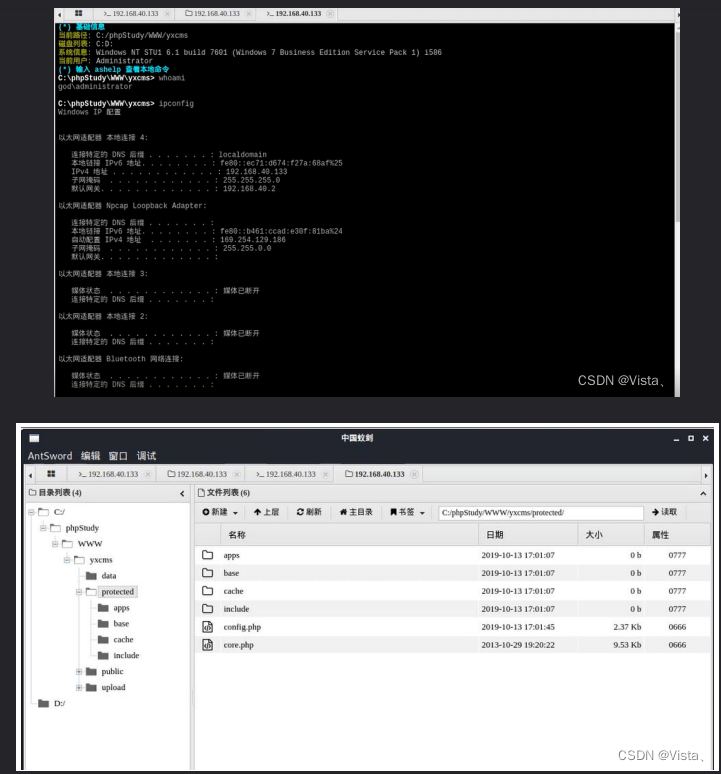
Task: Switch to first terminal tab 192.168.40.133 in lower window
Action: click(x=108, y=474)
